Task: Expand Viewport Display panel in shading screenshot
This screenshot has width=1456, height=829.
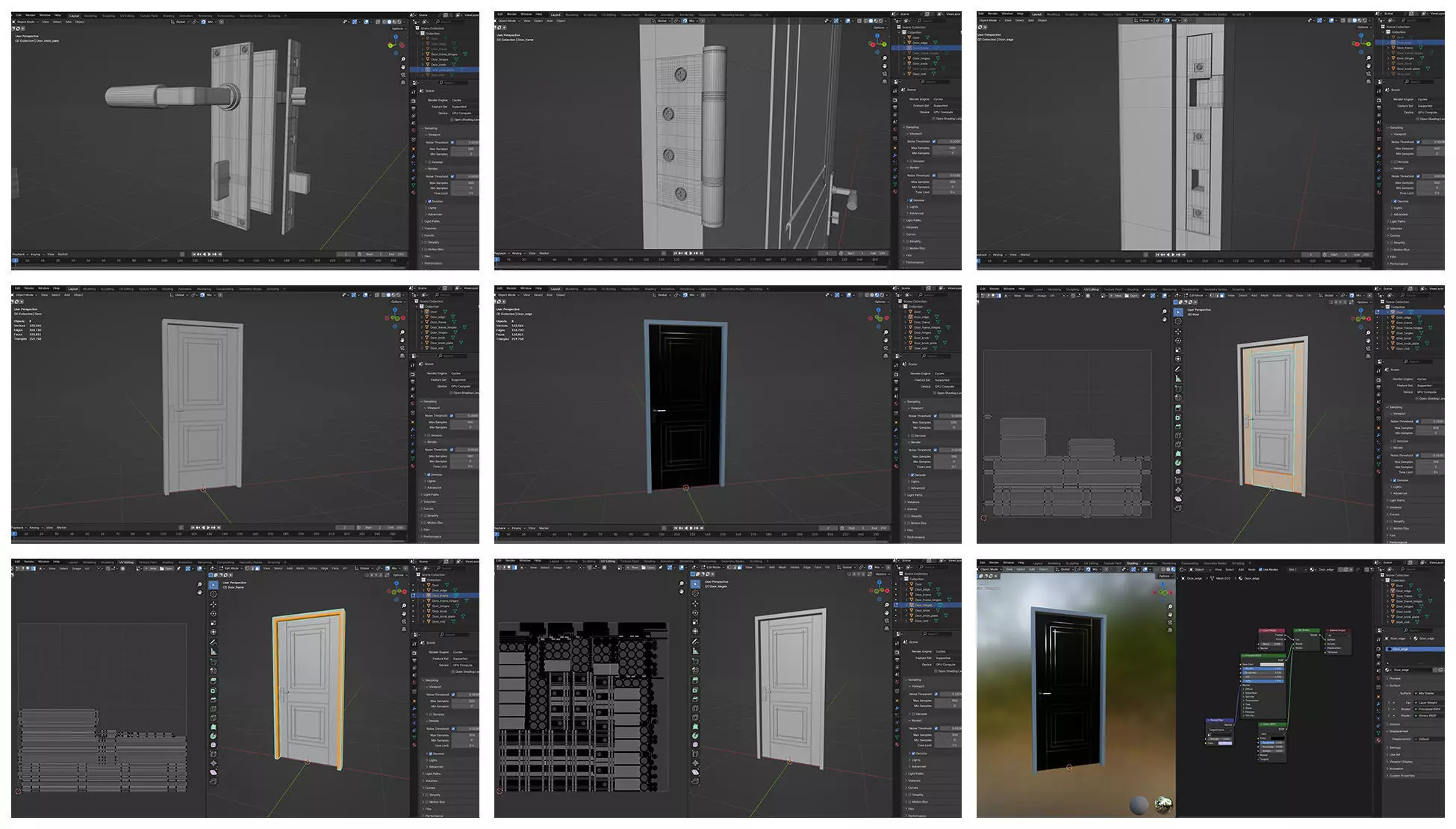Action: click(1401, 761)
